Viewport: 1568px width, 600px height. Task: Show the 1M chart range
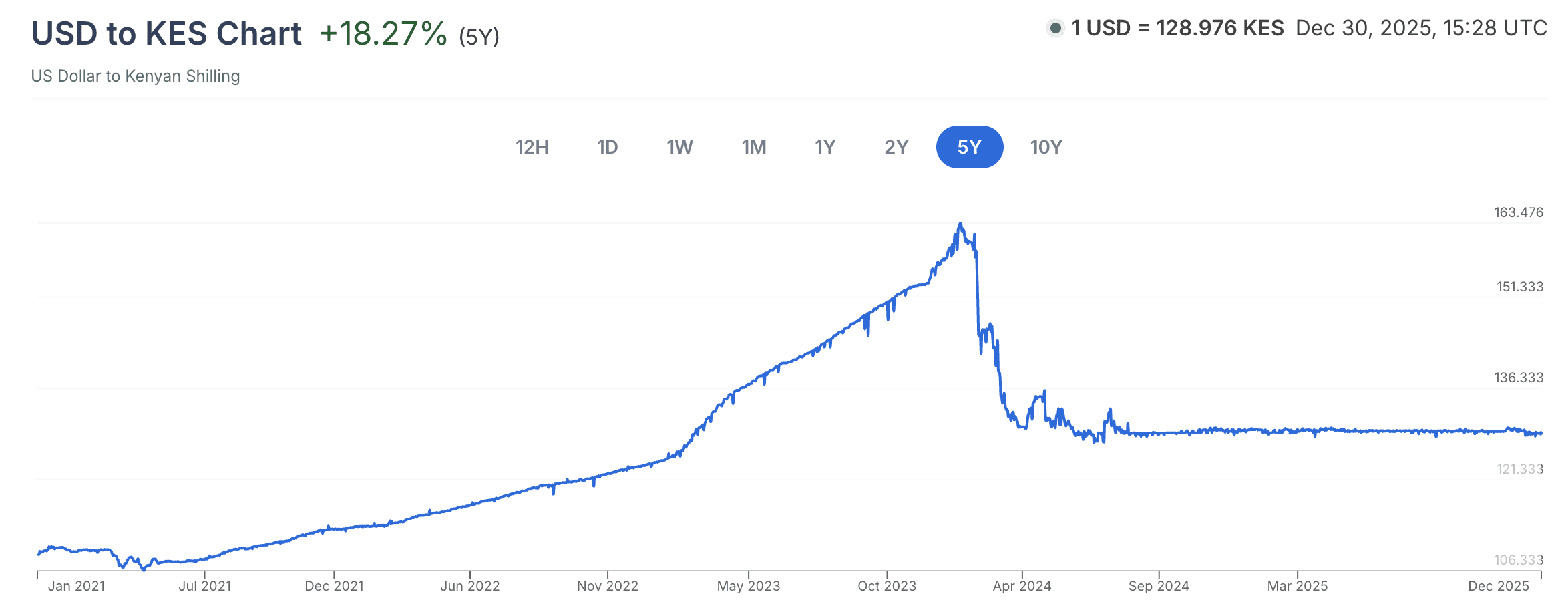(753, 147)
